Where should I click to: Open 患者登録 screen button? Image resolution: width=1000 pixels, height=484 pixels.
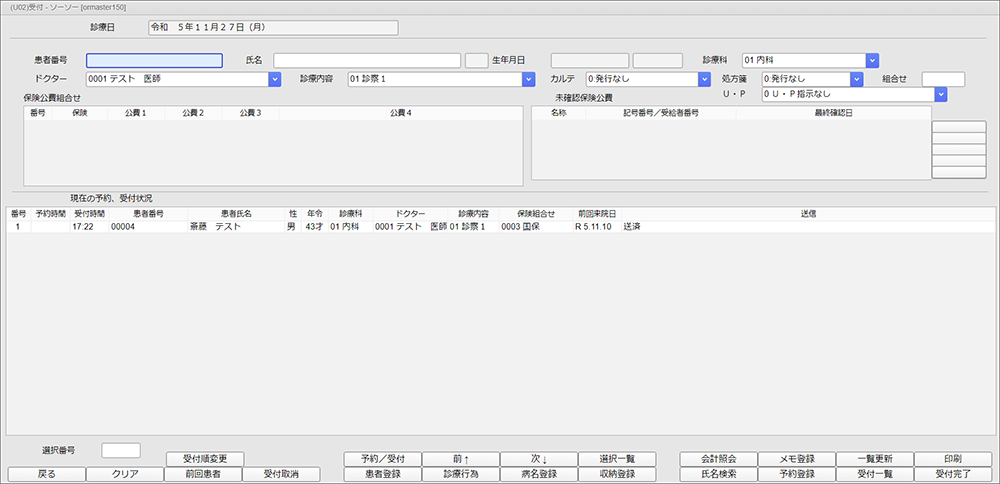click(382, 474)
